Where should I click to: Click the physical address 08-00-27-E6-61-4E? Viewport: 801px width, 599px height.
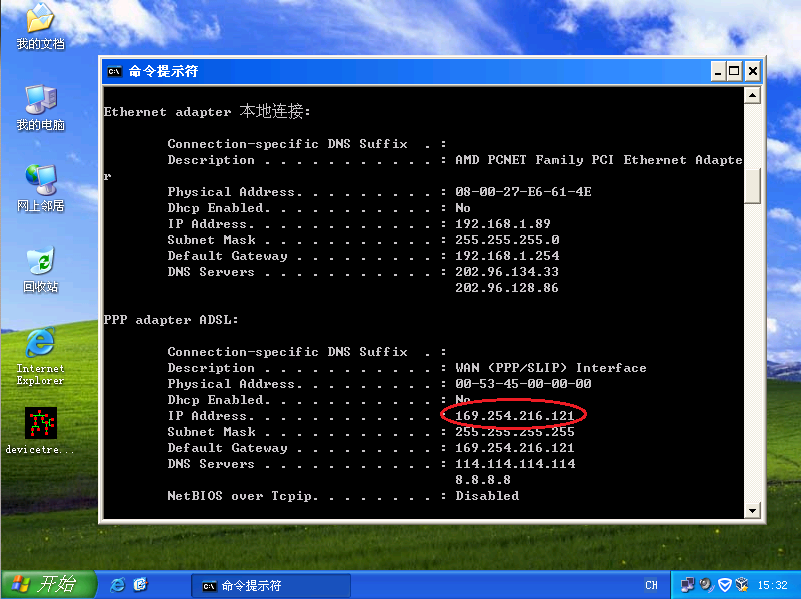[523, 192]
